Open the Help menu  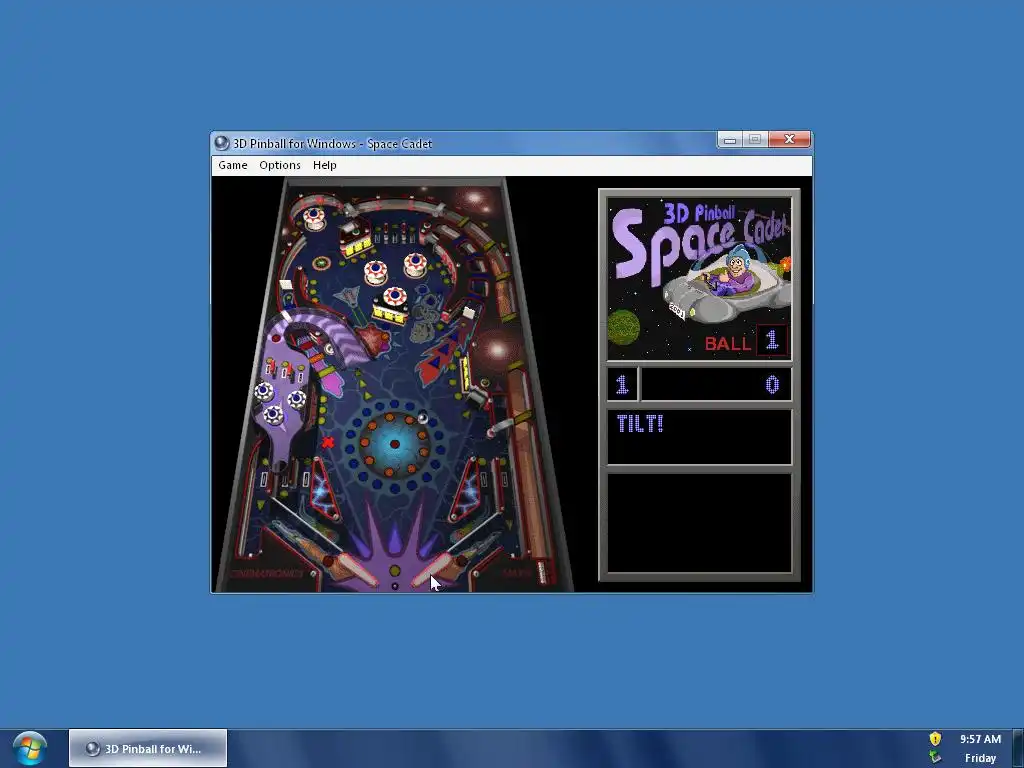coord(325,165)
